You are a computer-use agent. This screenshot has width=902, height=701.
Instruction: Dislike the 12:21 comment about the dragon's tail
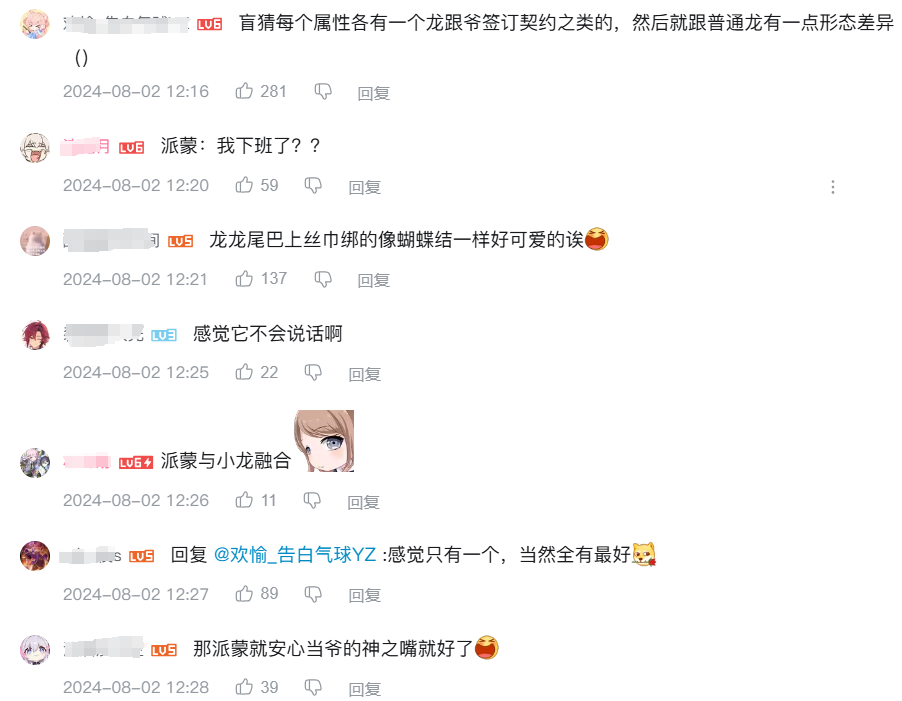(323, 279)
